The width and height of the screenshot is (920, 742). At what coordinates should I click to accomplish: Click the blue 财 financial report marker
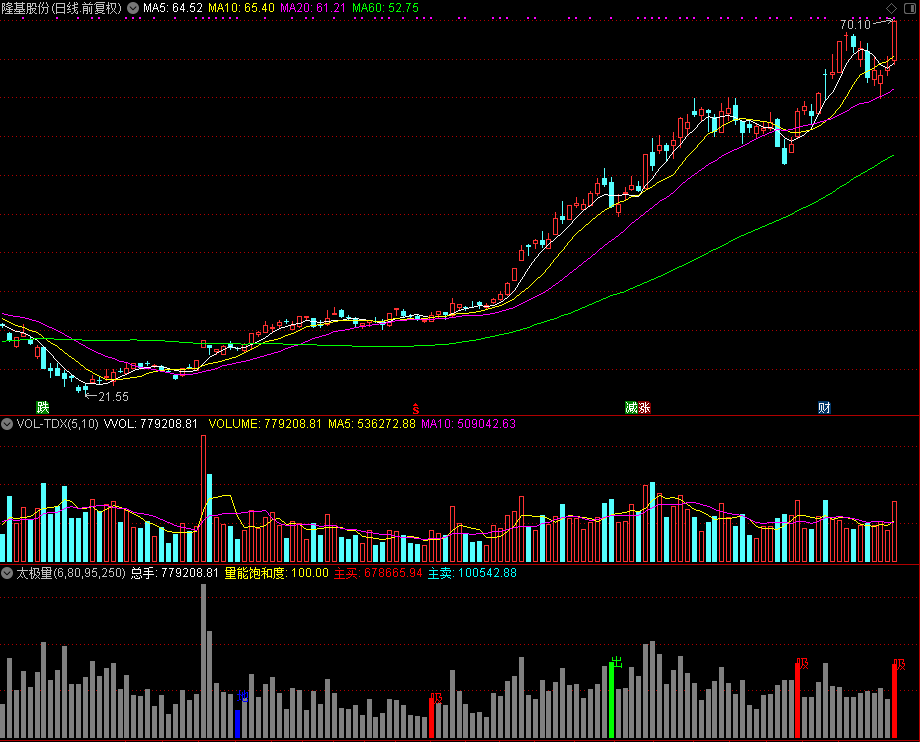pyautogui.click(x=824, y=407)
